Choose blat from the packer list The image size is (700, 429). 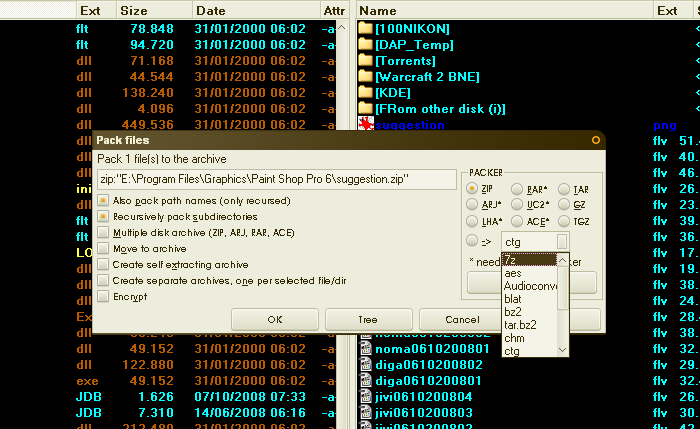529,299
